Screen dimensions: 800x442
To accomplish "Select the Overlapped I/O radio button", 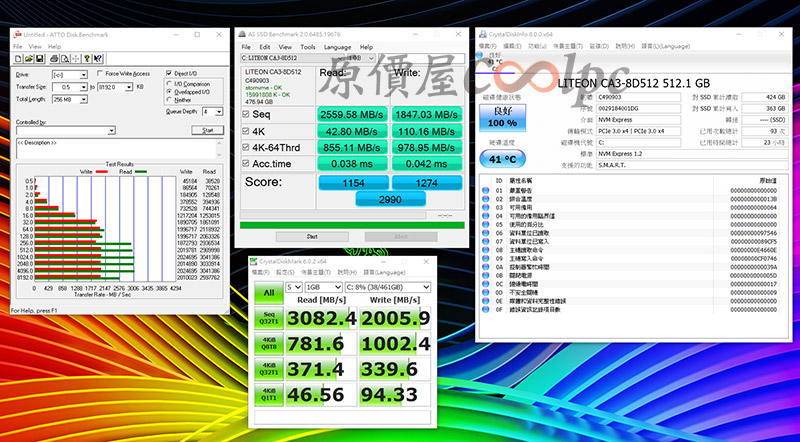I will pos(170,92).
